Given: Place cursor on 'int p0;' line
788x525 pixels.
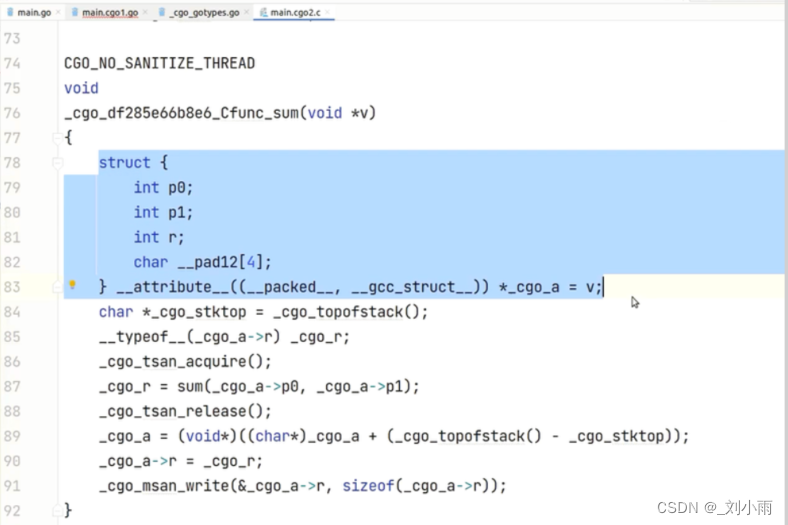Looking at the screenshot, I should point(163,187).
